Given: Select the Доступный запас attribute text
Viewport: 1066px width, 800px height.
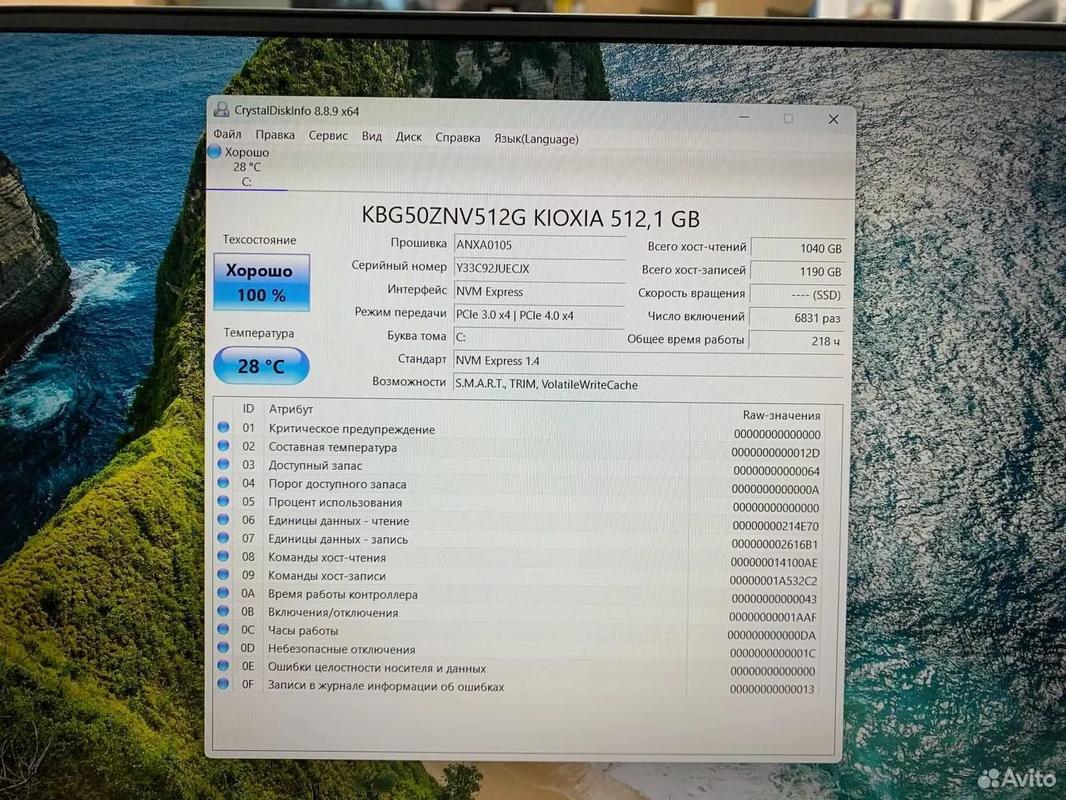Looking at the screenshot, I should (x=315, y=466).
